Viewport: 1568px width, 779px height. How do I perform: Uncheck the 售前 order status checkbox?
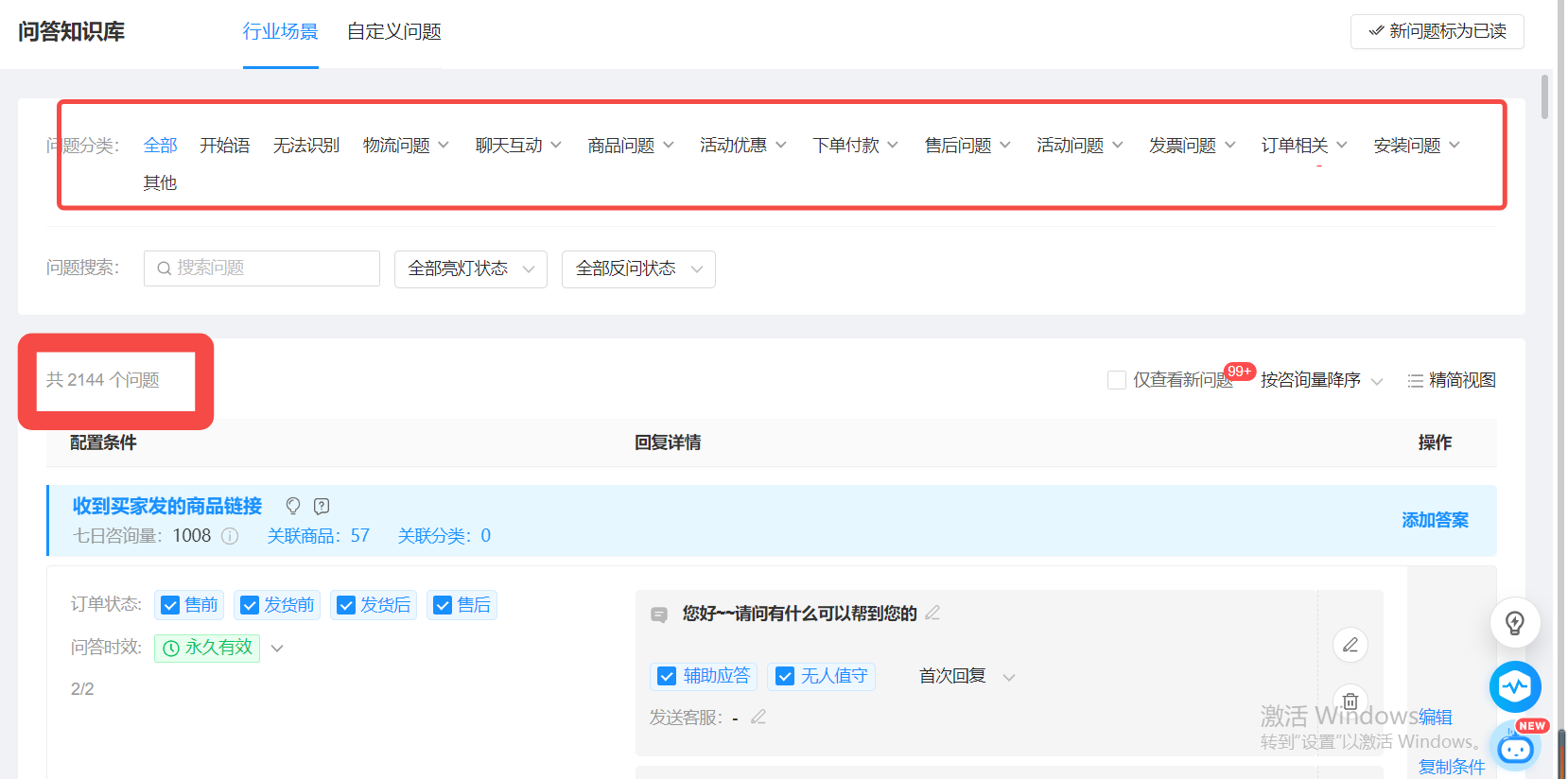[x=170, y=605]
